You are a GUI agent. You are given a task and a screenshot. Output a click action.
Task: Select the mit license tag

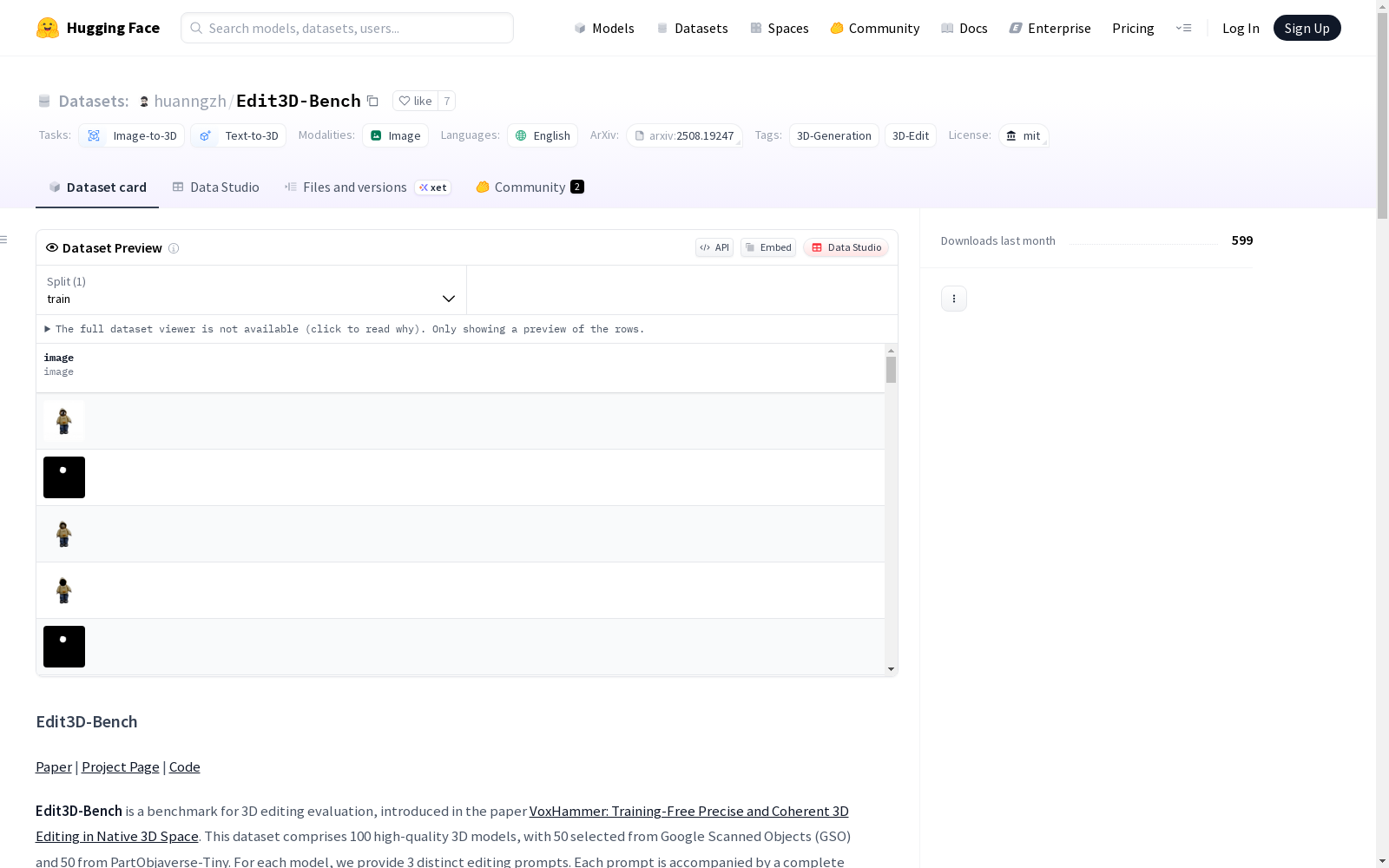[1024, 135]
